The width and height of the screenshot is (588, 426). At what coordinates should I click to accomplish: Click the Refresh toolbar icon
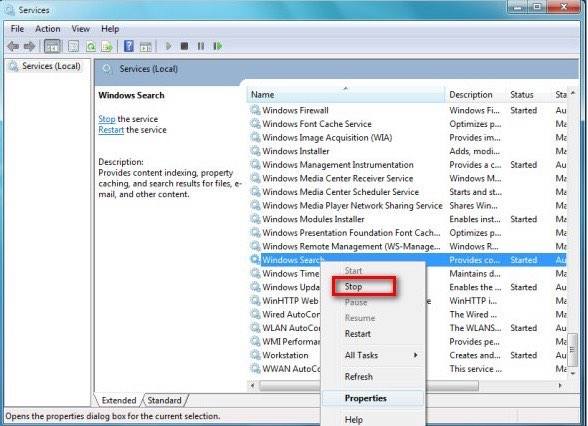[91, 46]
